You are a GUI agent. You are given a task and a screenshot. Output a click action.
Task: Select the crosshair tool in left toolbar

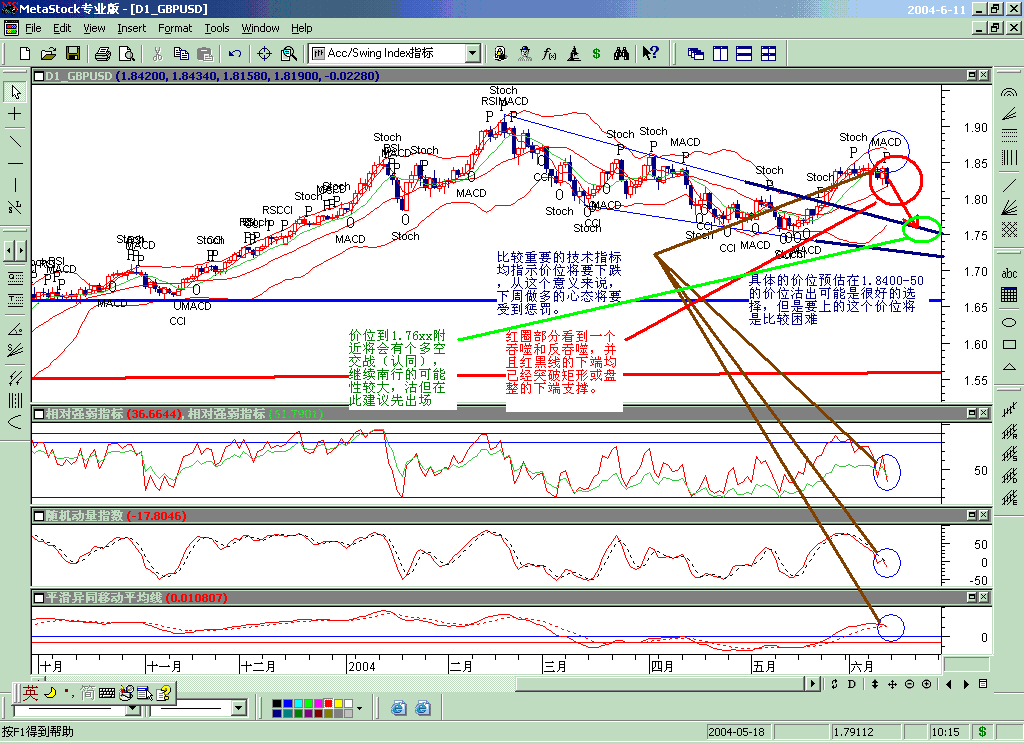15,115
